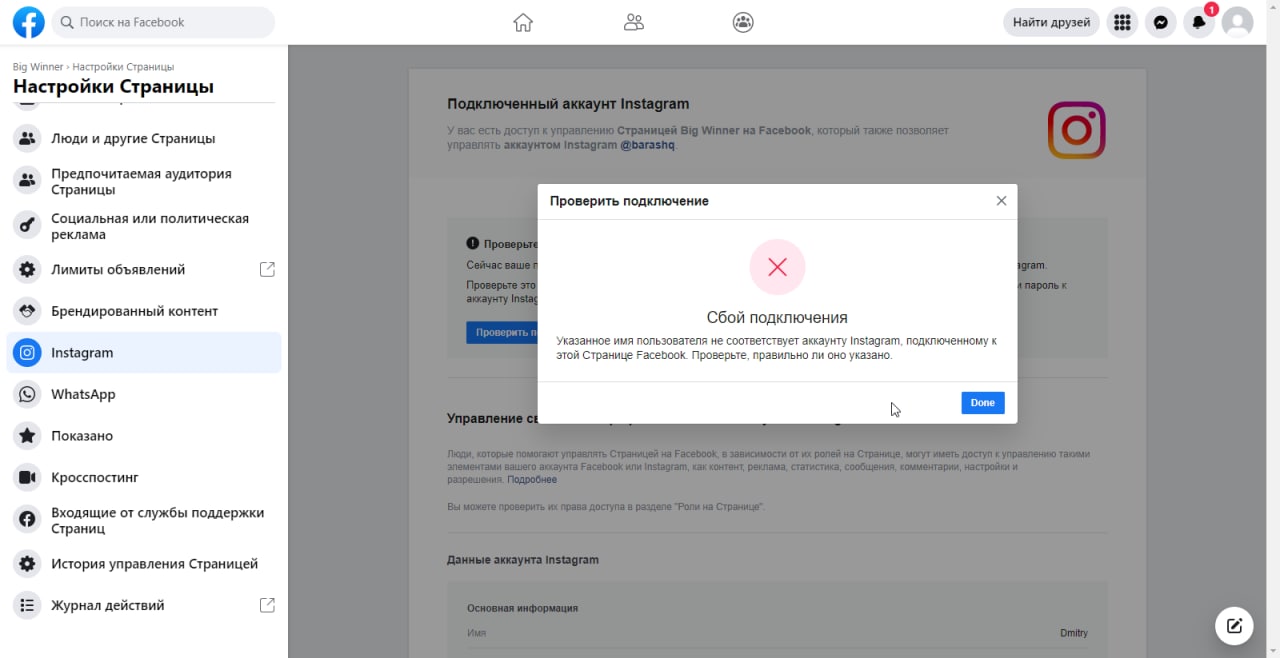1280x658 pixels.
Task: Open the Groups icon in top bar
Action: click(743, 22)
